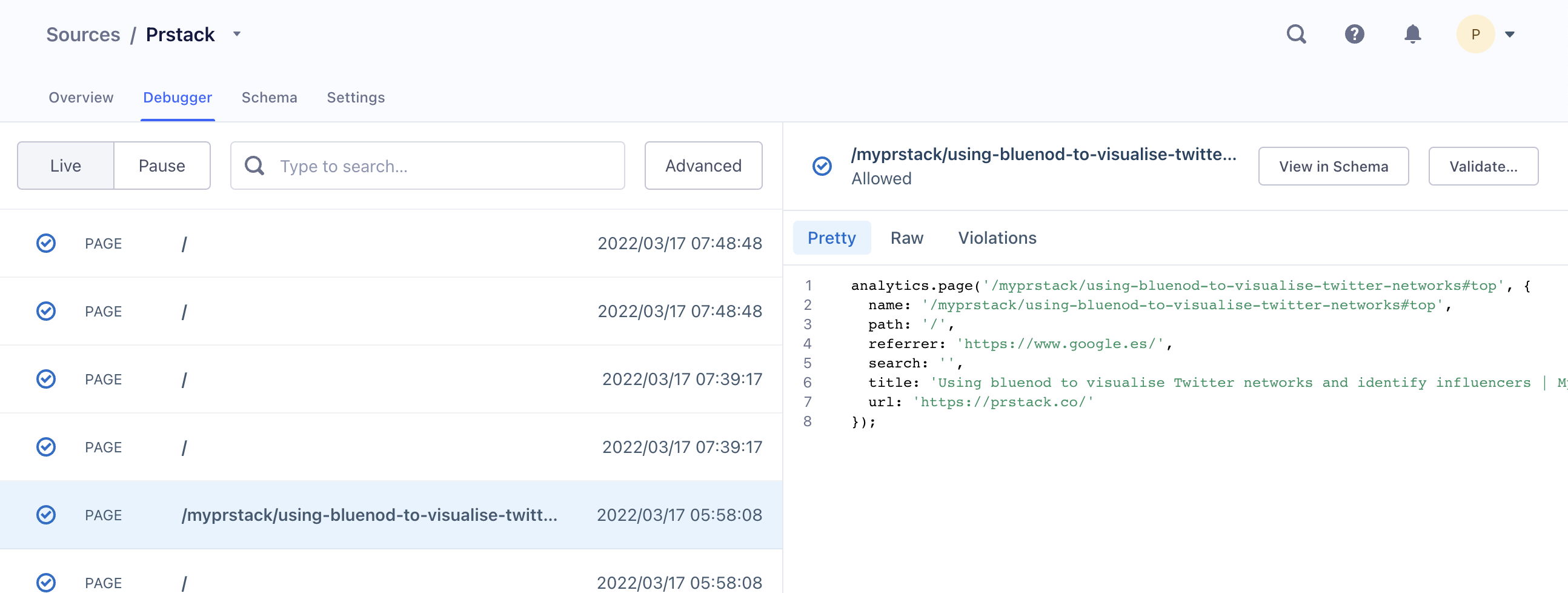Open the Settings tab
The width and height of the screenshot is (1568, 593).
(356, 98)
